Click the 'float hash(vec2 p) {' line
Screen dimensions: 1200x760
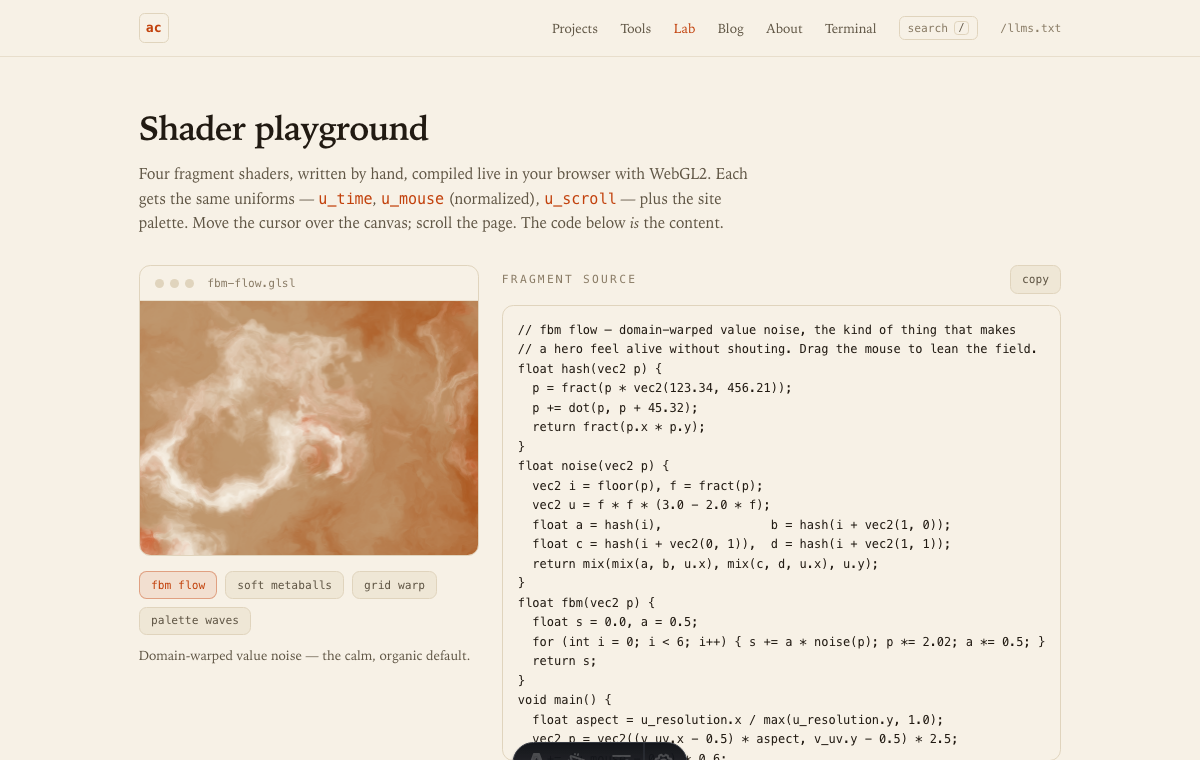(590, 368)
